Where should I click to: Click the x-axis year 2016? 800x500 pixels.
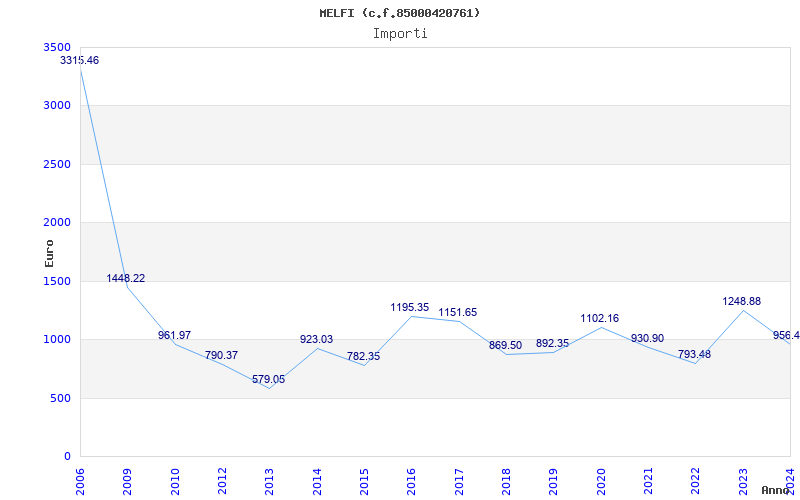click(412, 481)
